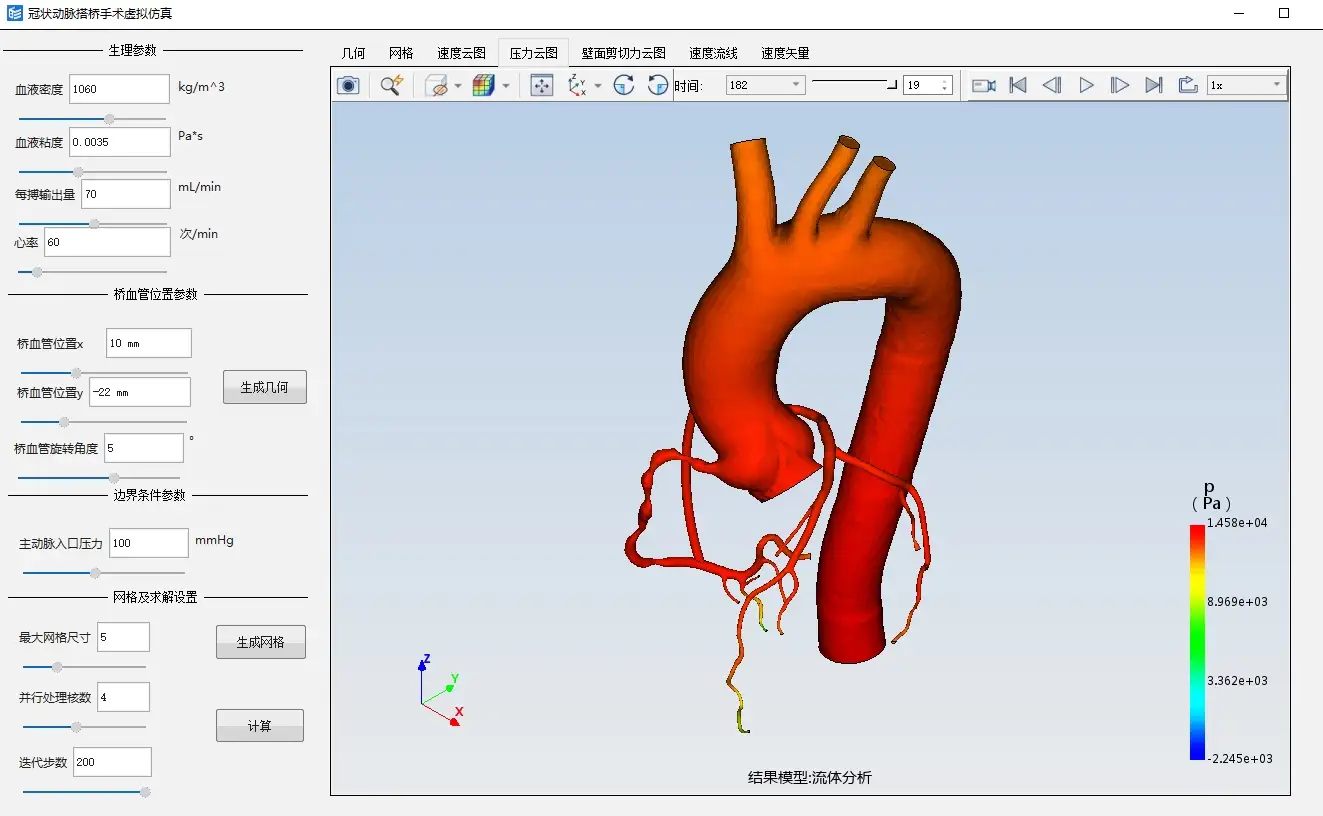The image size is (1323, 816).
Task: Click the 每搏输出量 field showing 70
Action: (126, 194)
